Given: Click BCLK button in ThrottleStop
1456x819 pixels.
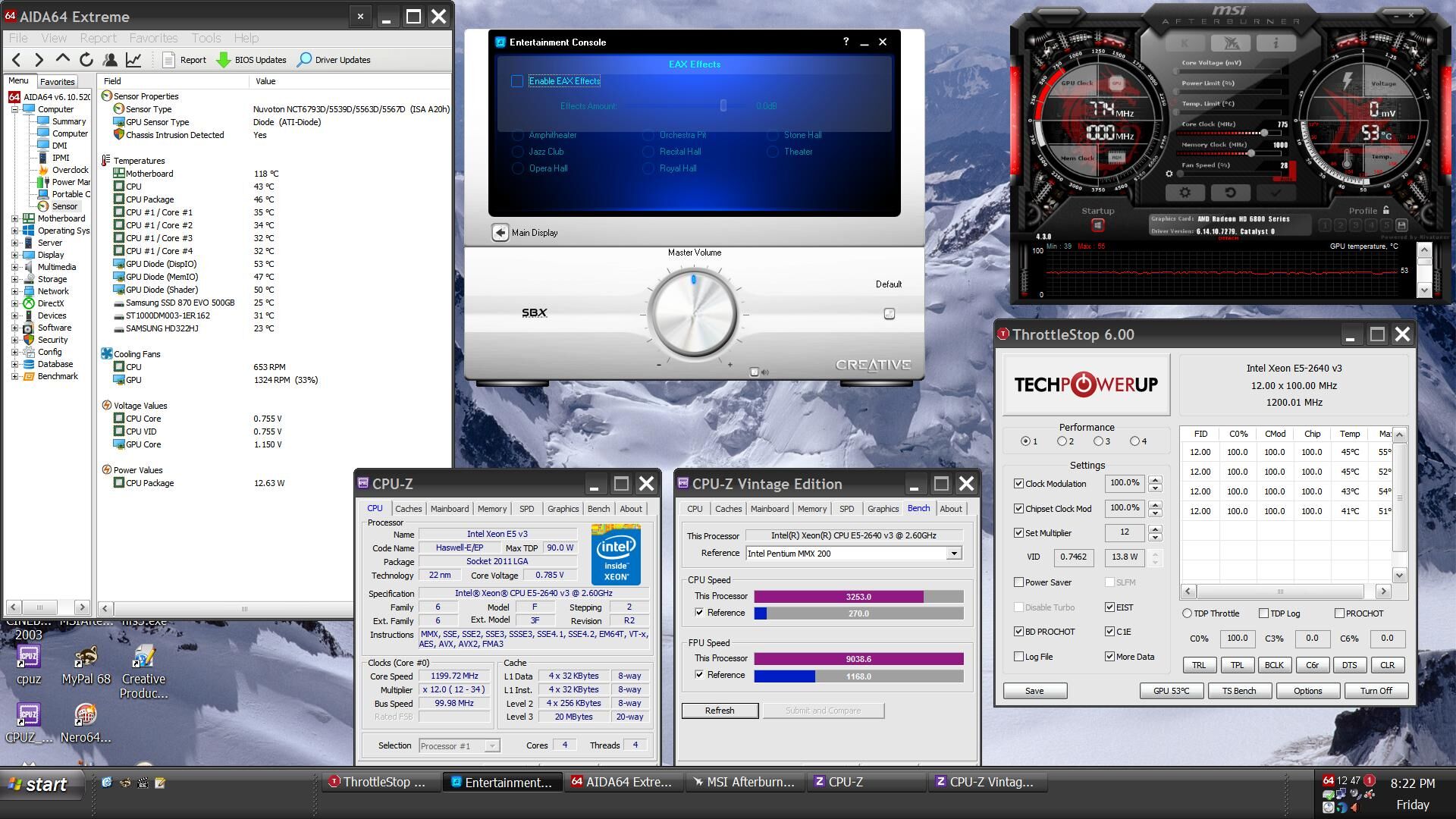Looking at the screenshot, I should 1274,665.
